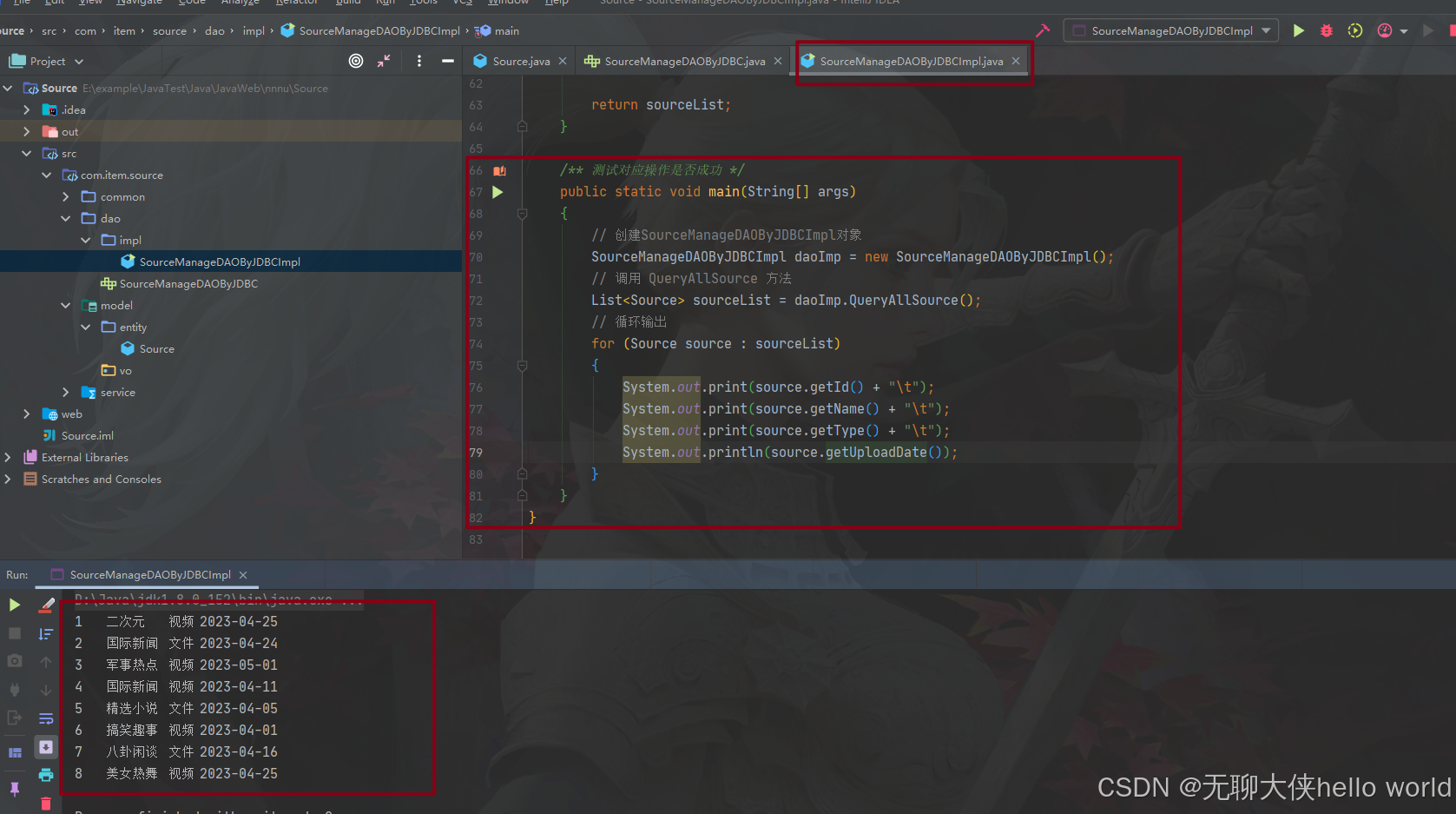Click the Exit icon in Run panel

point(15,718)
